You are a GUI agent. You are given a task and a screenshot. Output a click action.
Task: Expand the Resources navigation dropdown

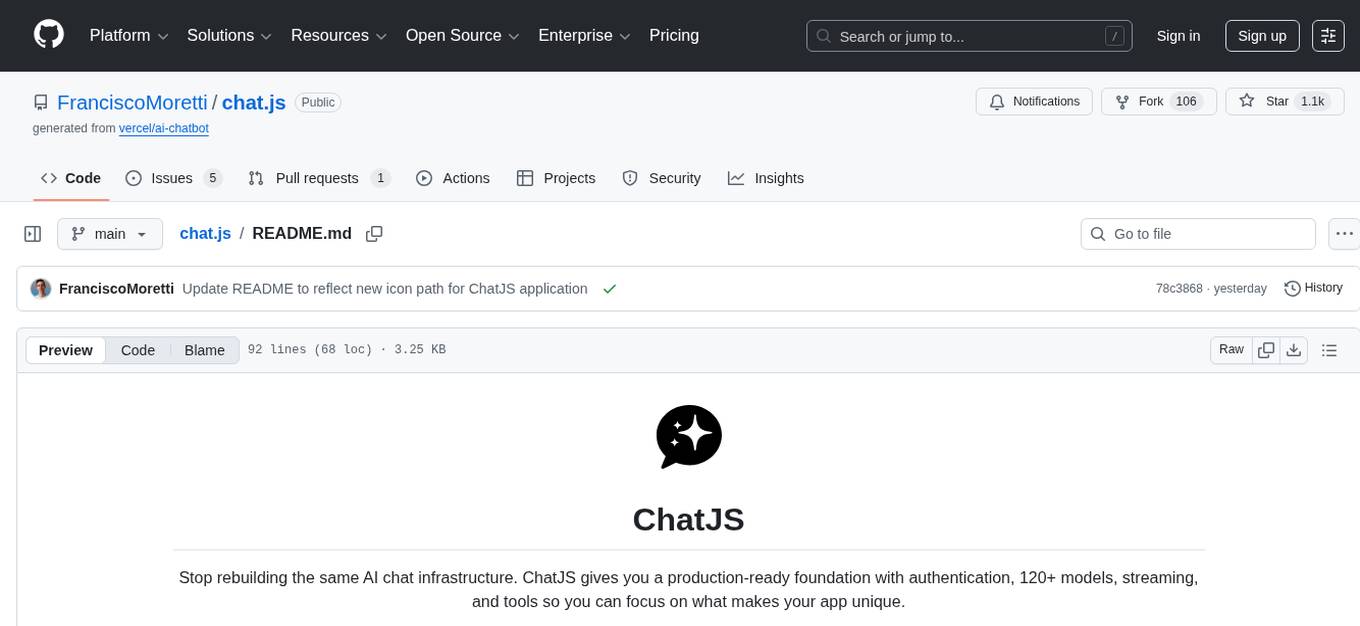pyautogui.click(x=338, y=35)
